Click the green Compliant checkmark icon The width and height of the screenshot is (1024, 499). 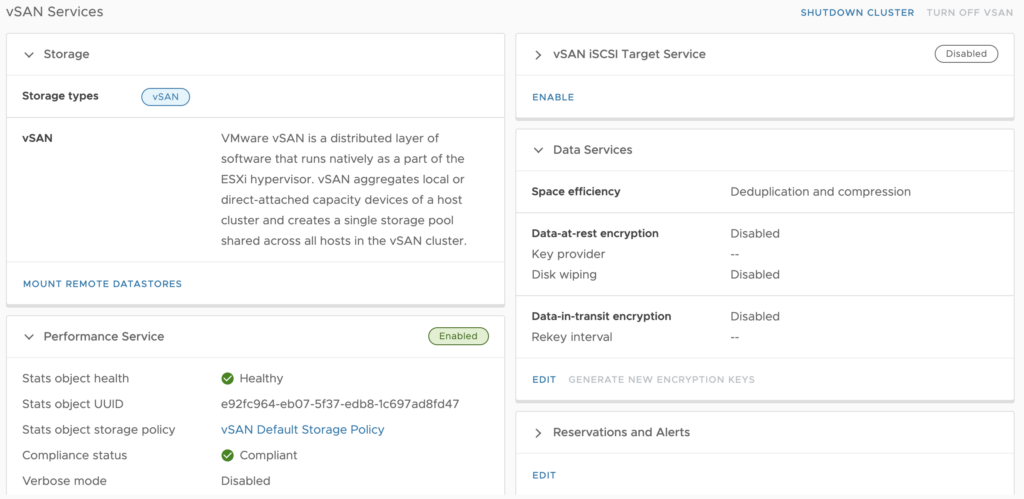click(227, 455)
